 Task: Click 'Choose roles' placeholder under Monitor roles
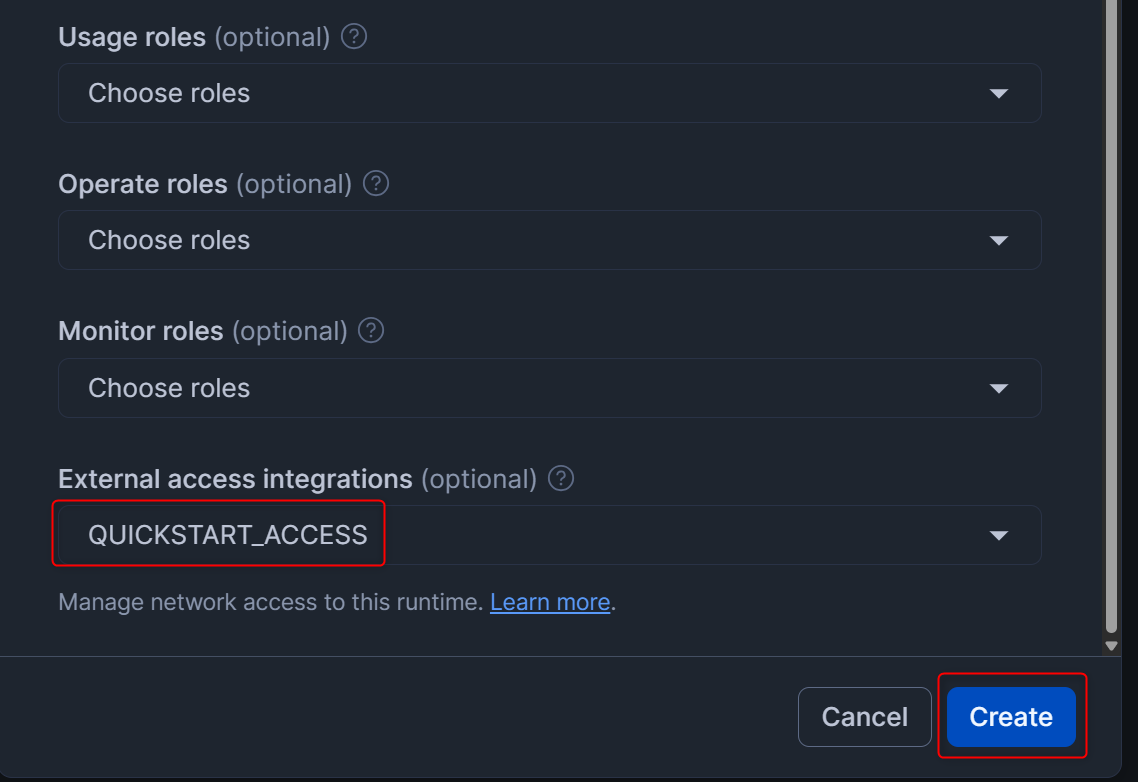[x=169, y=388]
